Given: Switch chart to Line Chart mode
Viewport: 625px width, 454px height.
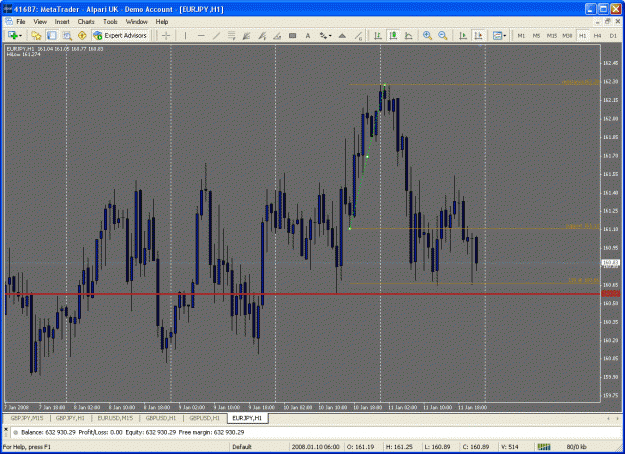Looking at the screenshot, I should [408, 35].
